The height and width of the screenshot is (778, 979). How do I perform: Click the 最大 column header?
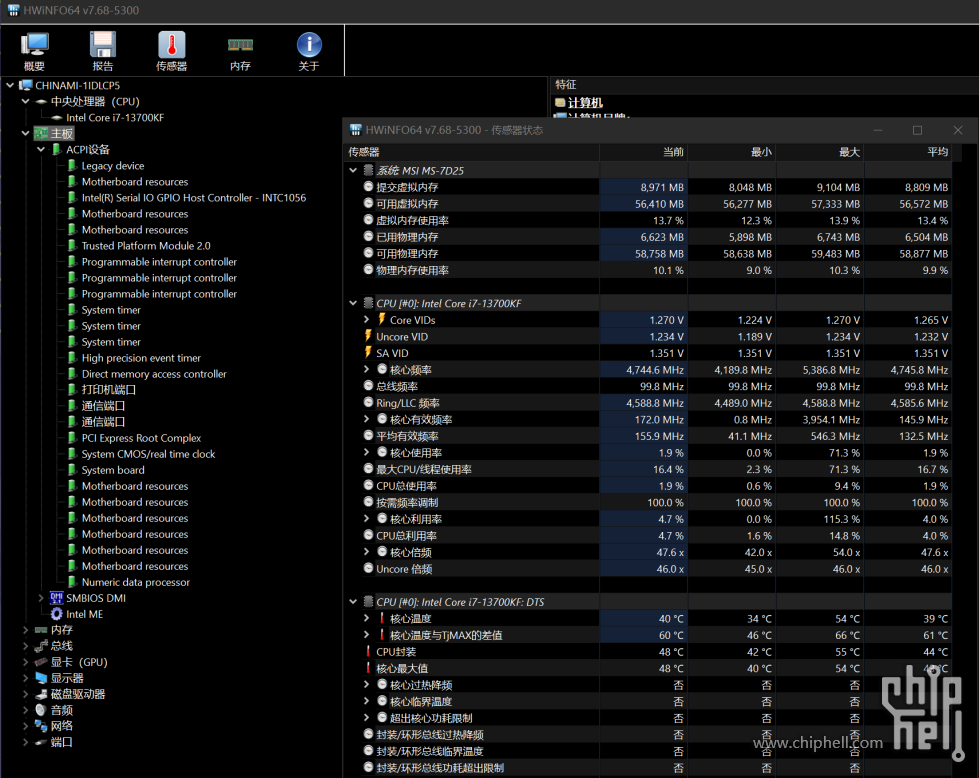click(820, 152)
